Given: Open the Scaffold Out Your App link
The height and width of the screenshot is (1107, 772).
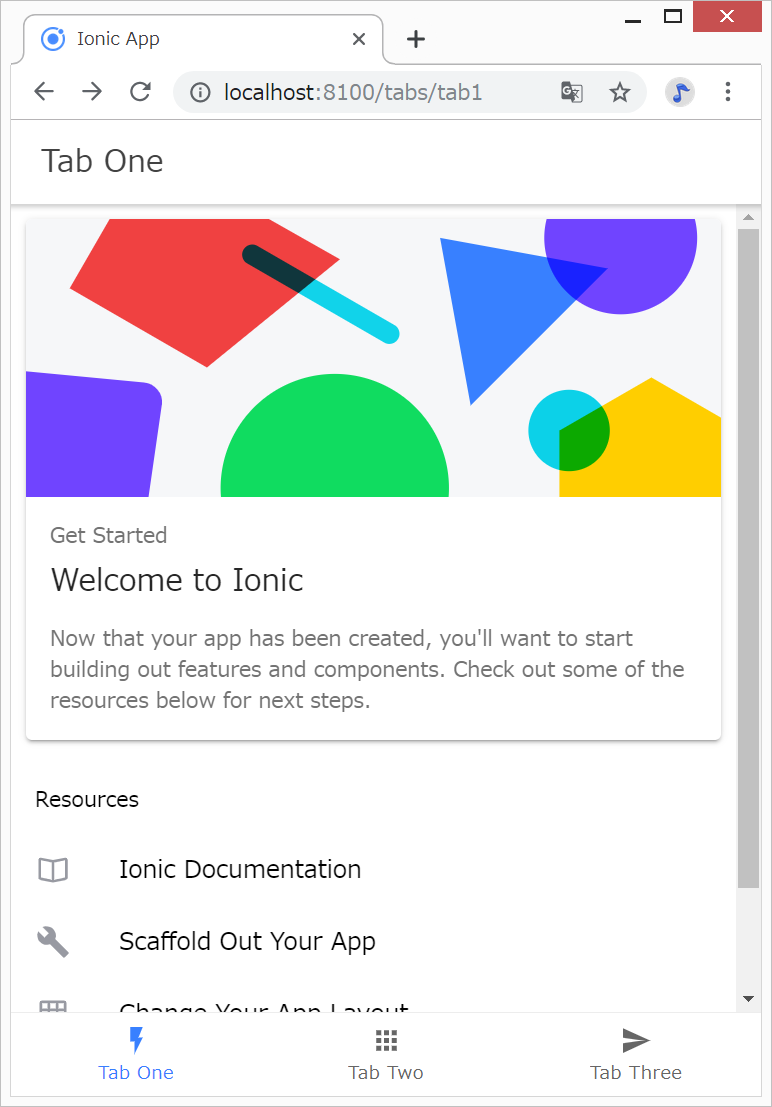Looking at the screenshot, I should point(247,941).
